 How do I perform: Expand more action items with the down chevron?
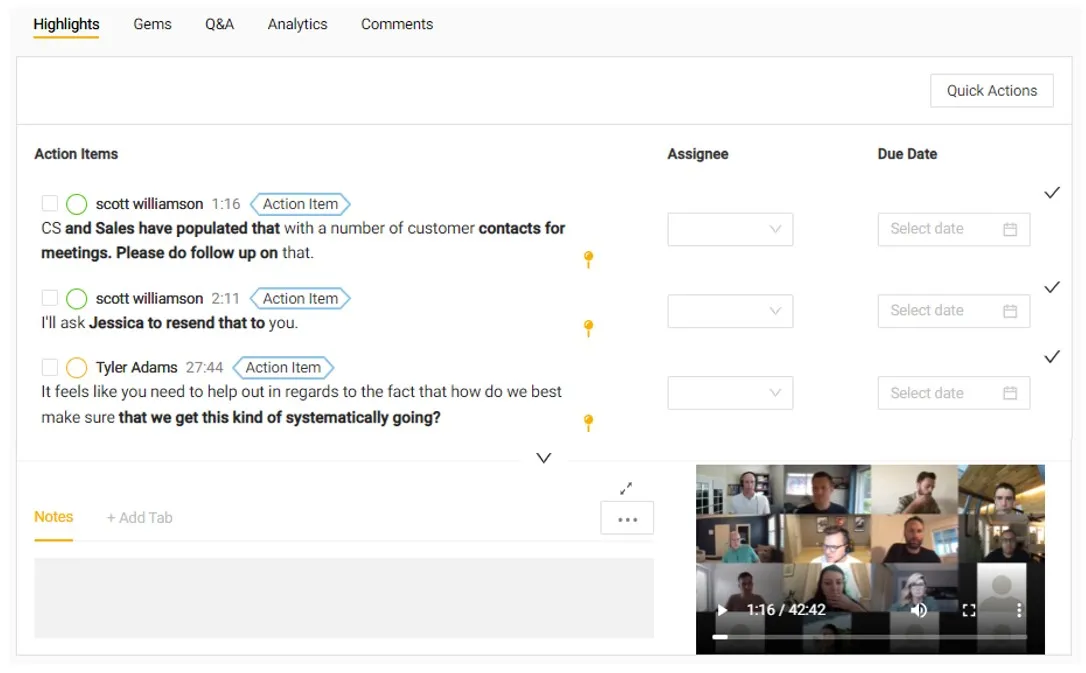(x=544, y=458)
